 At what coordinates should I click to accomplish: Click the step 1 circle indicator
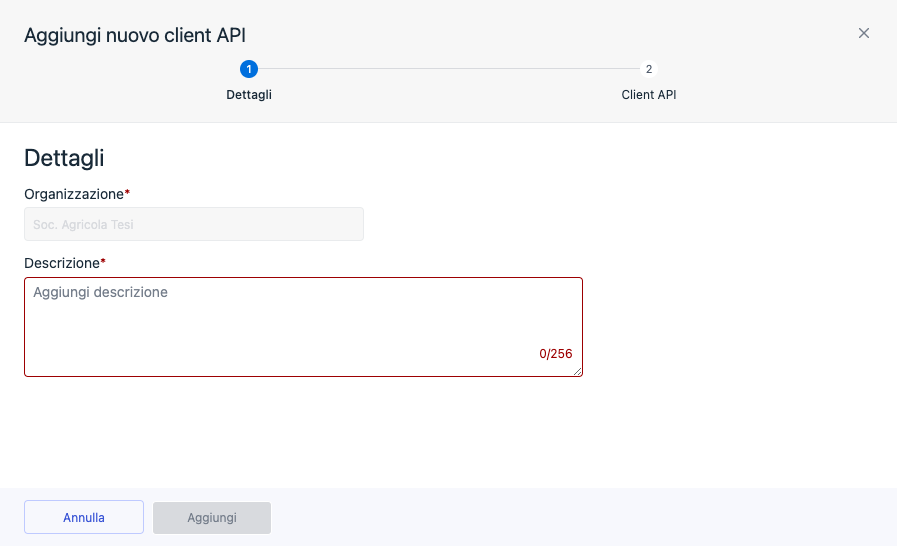249,69
